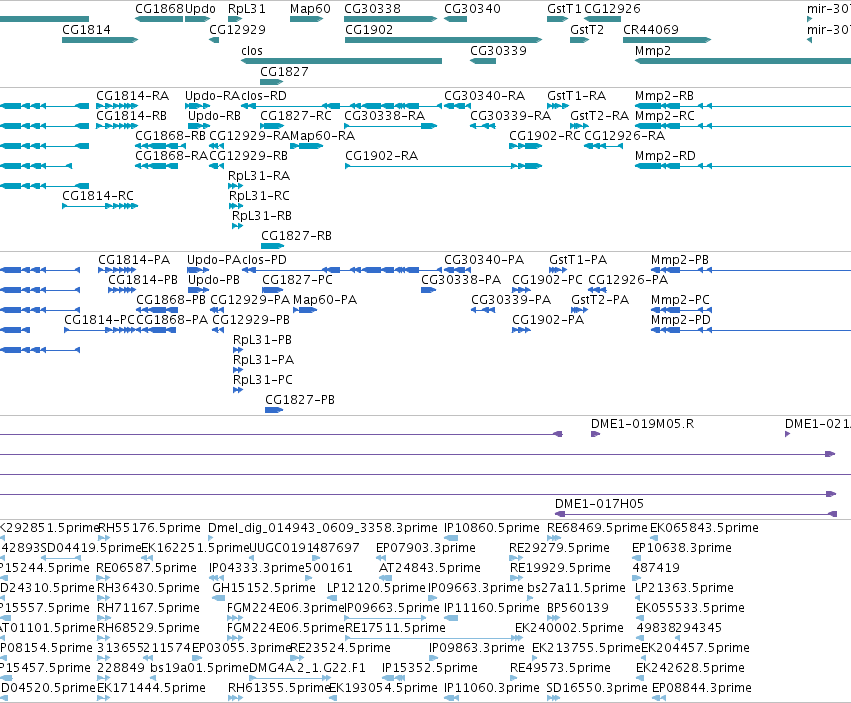The image size is (851, 703).
Task: Click the RE68469.5prime EST label
Action: (598, 528)
